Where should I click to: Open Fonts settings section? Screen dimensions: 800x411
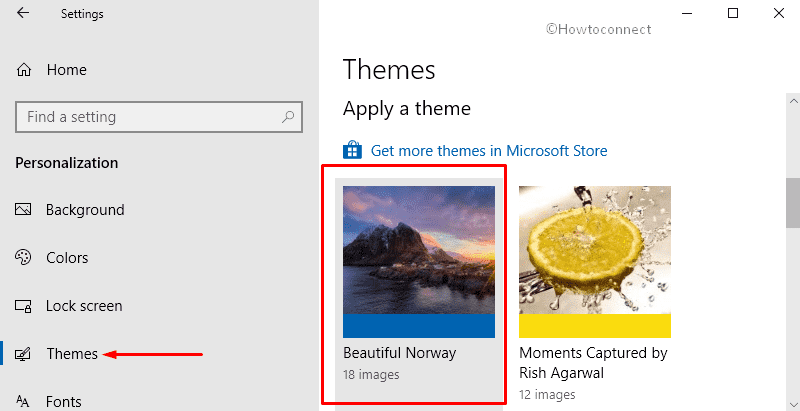(64, 401)
